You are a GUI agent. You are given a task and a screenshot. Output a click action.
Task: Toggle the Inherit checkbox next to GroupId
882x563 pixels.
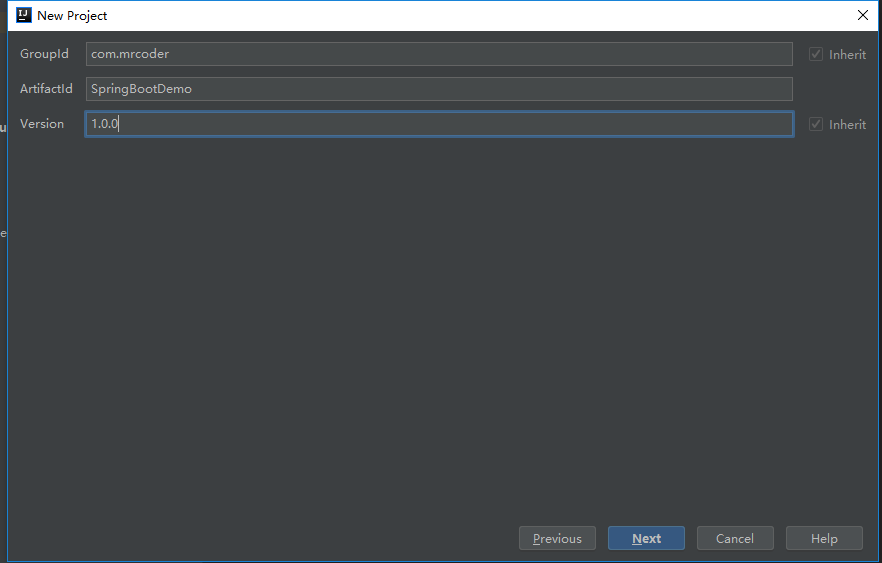click(x=816, y=54)
